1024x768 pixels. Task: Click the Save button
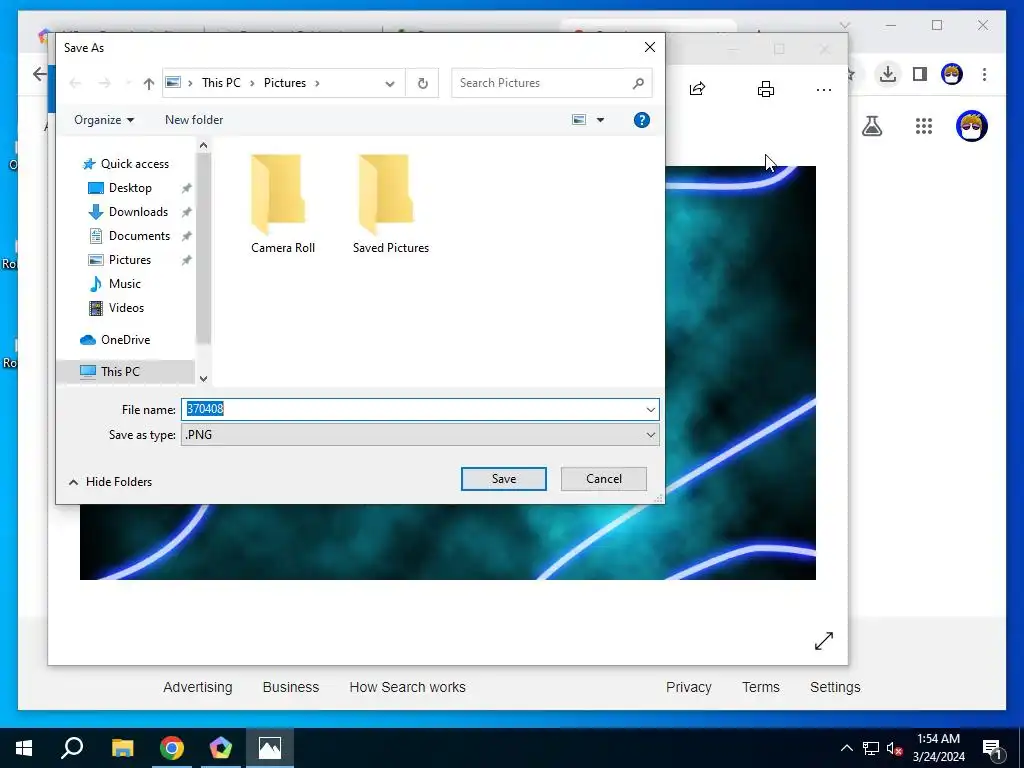point(504,479)
